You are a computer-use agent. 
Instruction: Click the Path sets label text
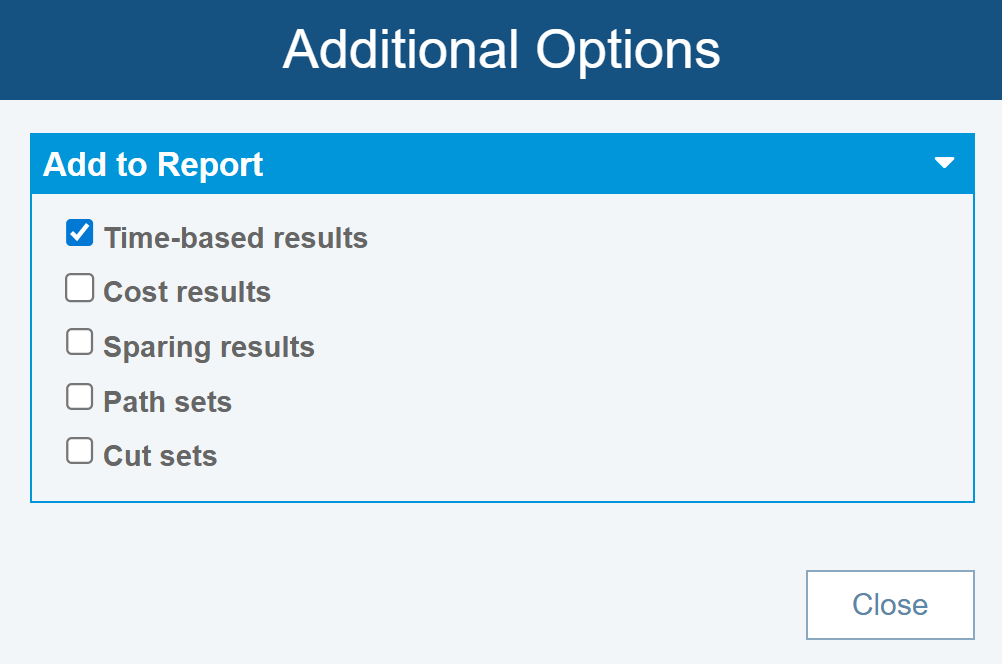[x=167, y=402]
